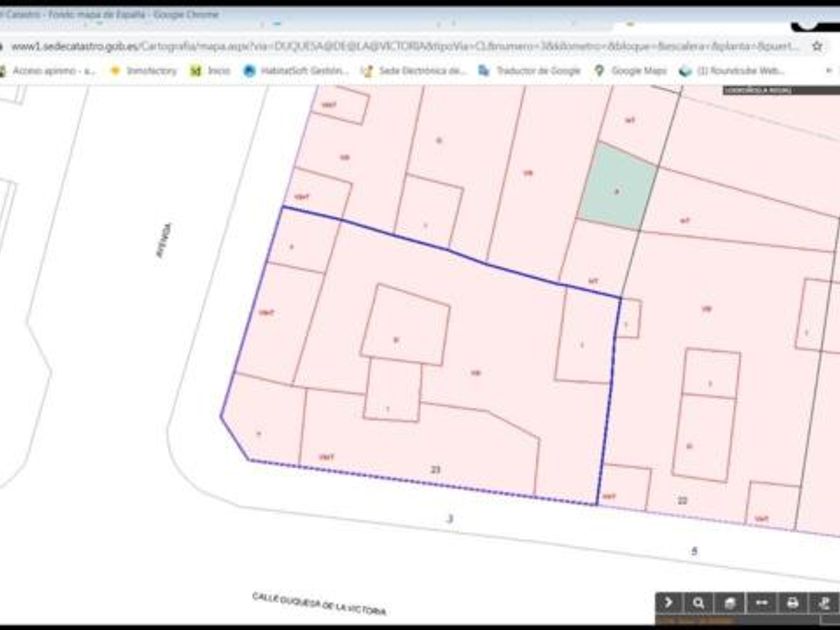Viewport: 840px width, 630px height.
Task: Click the last icon in map toolbar
Action: click(x=824, y=603)
